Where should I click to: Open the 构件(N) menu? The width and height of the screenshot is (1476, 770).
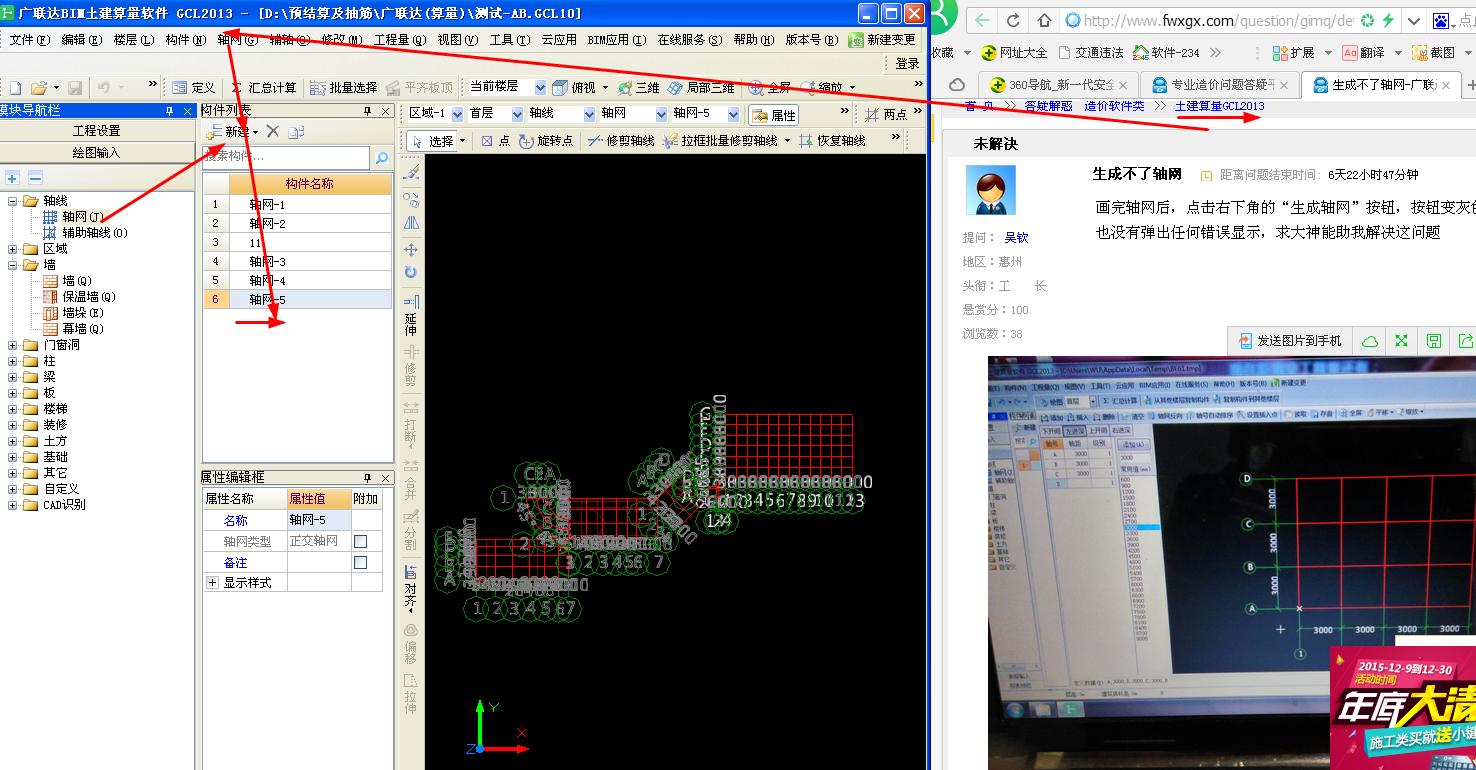pyautogui.click(x=186, y=40)
